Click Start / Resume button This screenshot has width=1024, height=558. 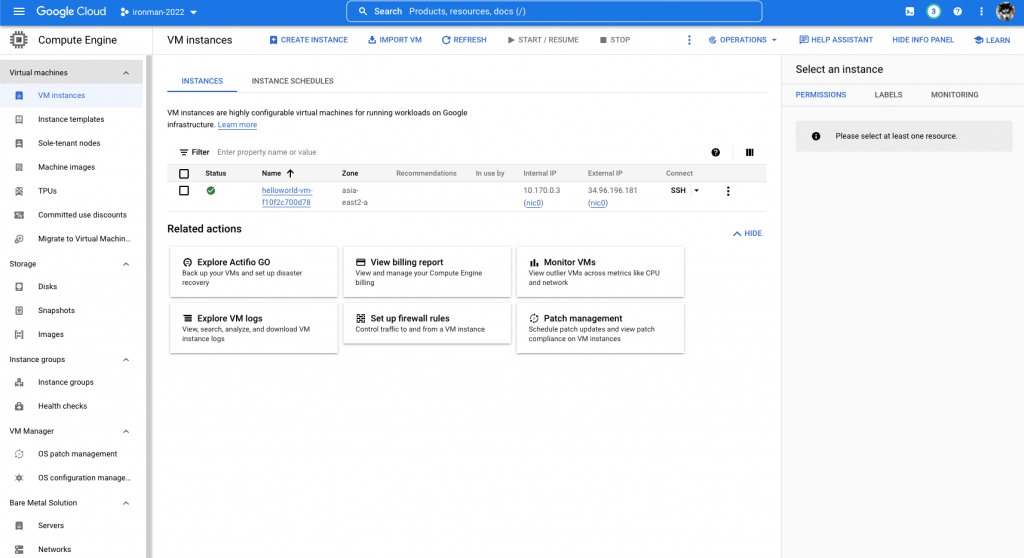(x=543, y=40)
